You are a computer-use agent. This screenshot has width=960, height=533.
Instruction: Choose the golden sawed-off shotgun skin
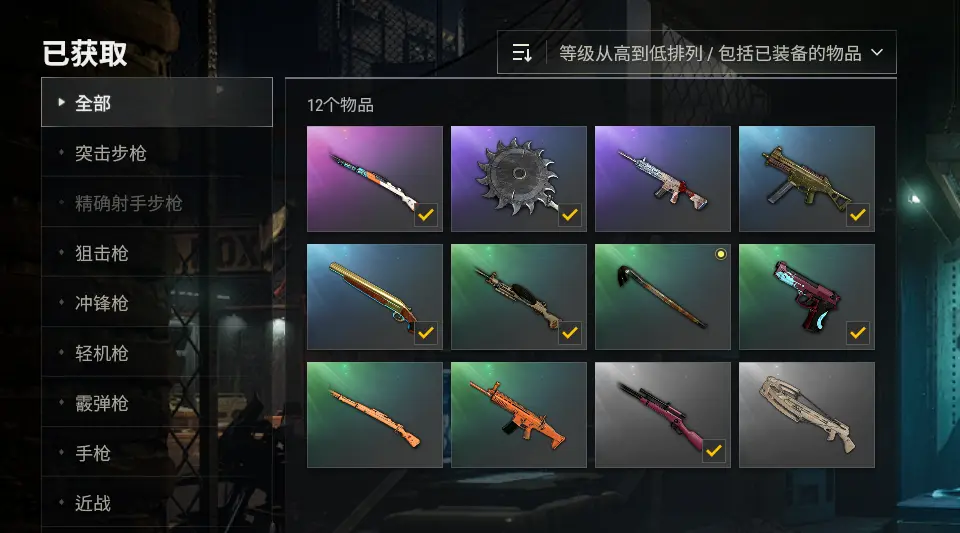click(375, 297)
